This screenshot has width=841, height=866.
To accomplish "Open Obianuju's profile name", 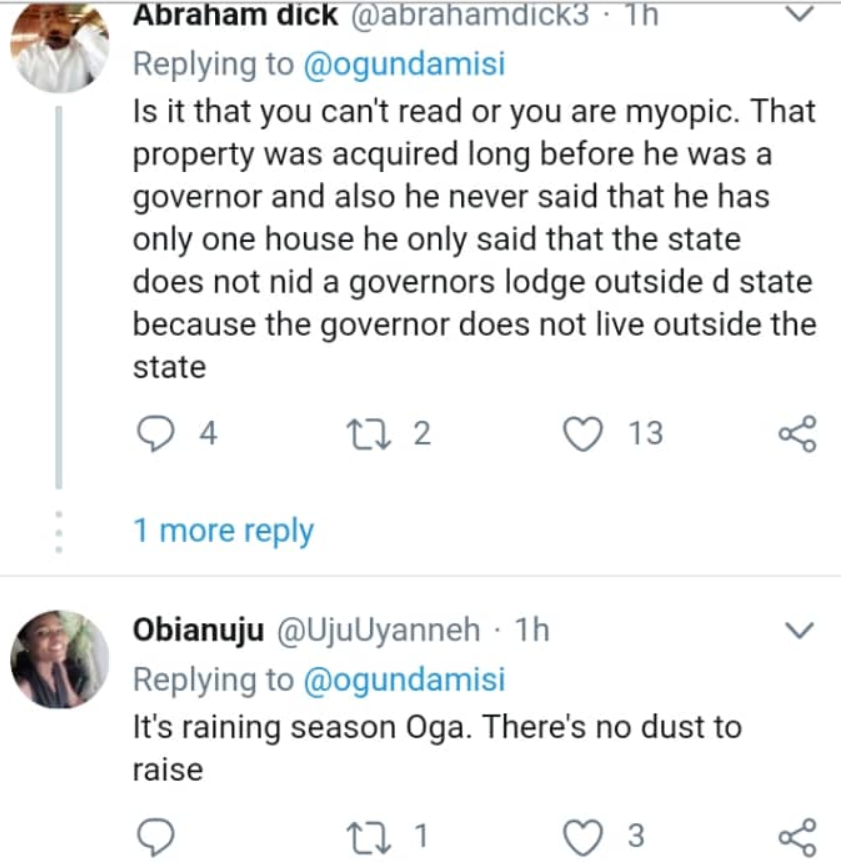I will coord(198,630).
